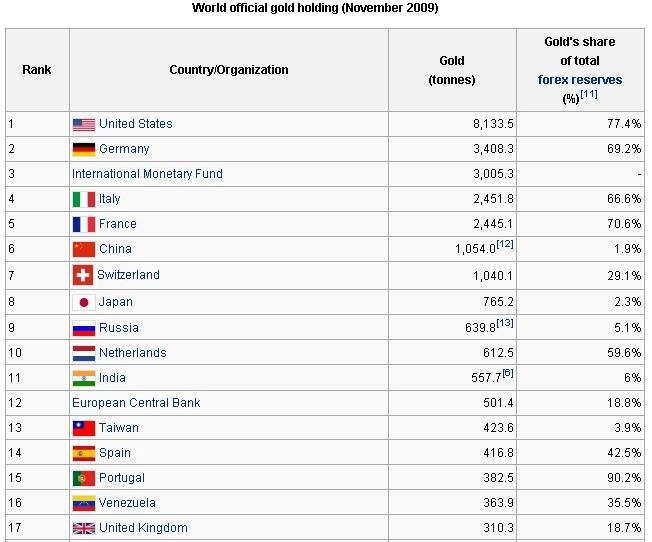
Task: Open the Switzerland country link
Action: tap(128, 275)
